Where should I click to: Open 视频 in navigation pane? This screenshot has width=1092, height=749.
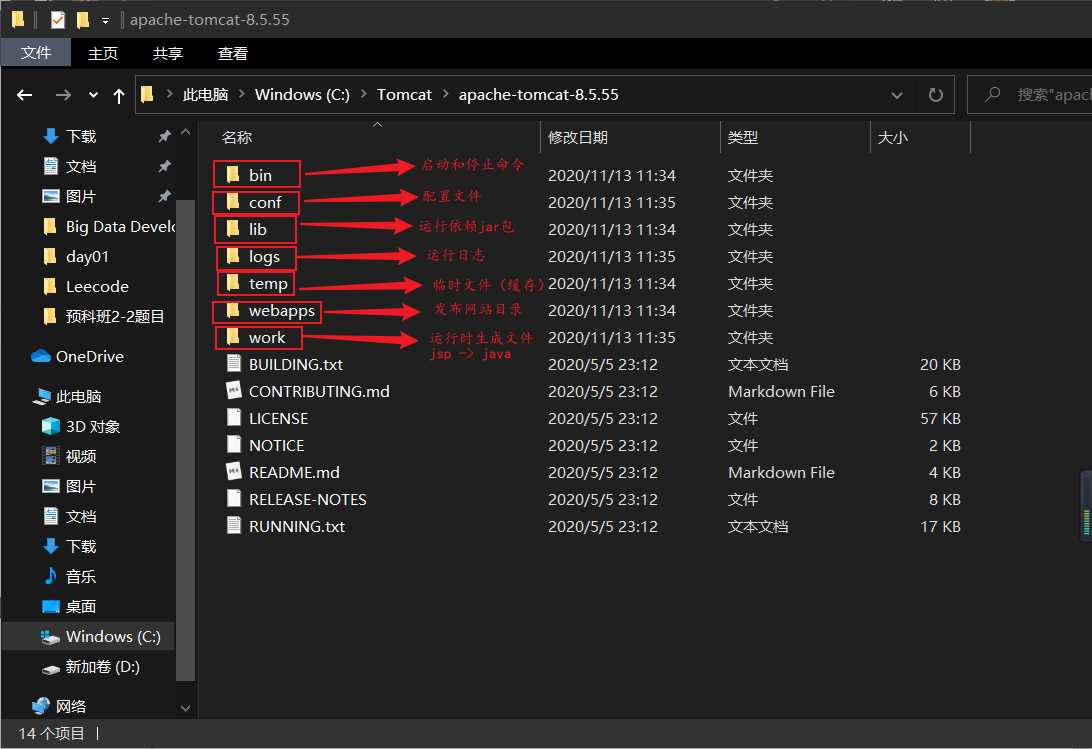click(x=81, y=456)
